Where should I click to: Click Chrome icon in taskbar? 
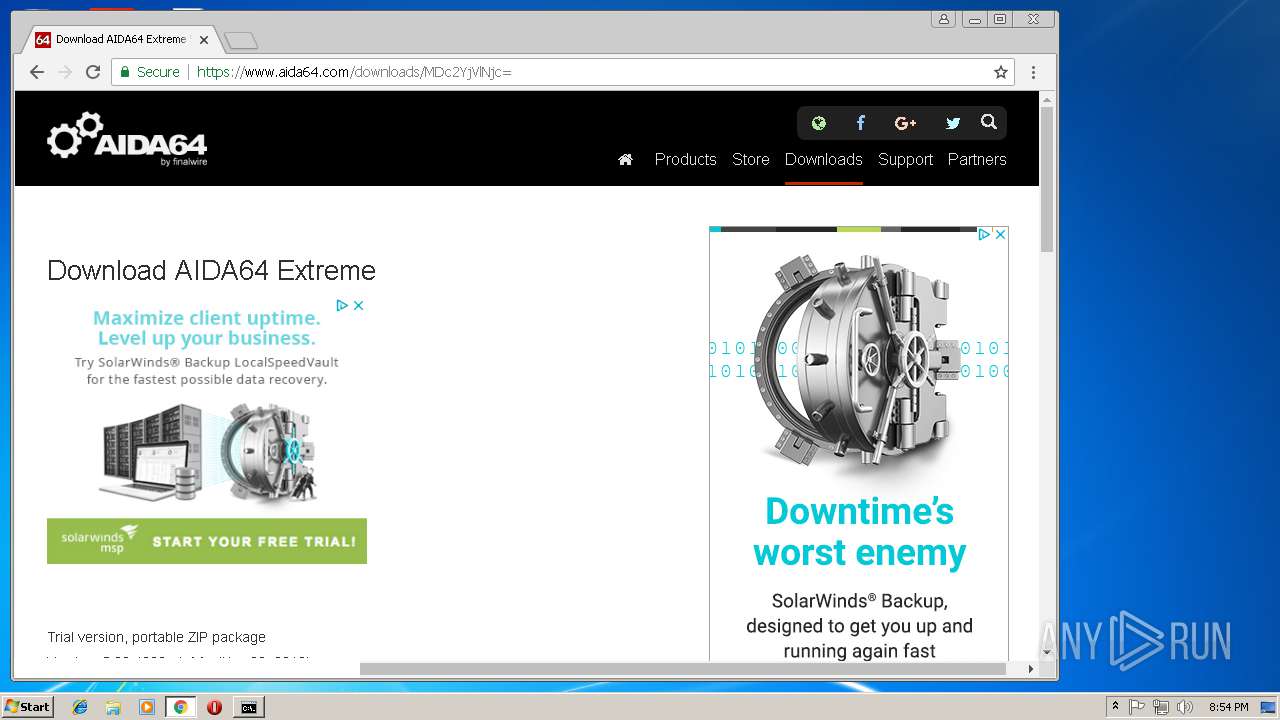click(180, 707)
